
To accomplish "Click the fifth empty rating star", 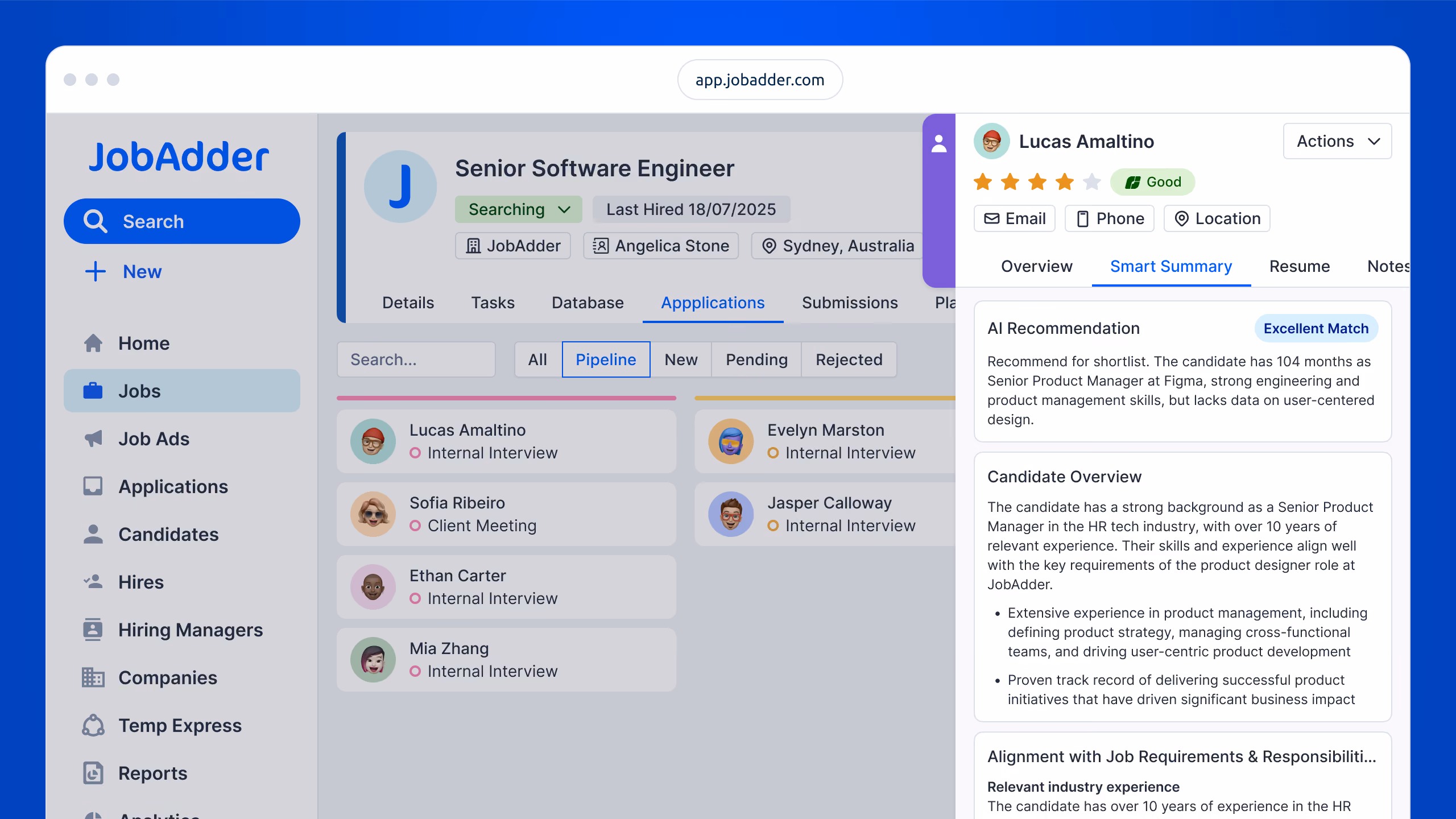I will click(x=1091, y=182).
